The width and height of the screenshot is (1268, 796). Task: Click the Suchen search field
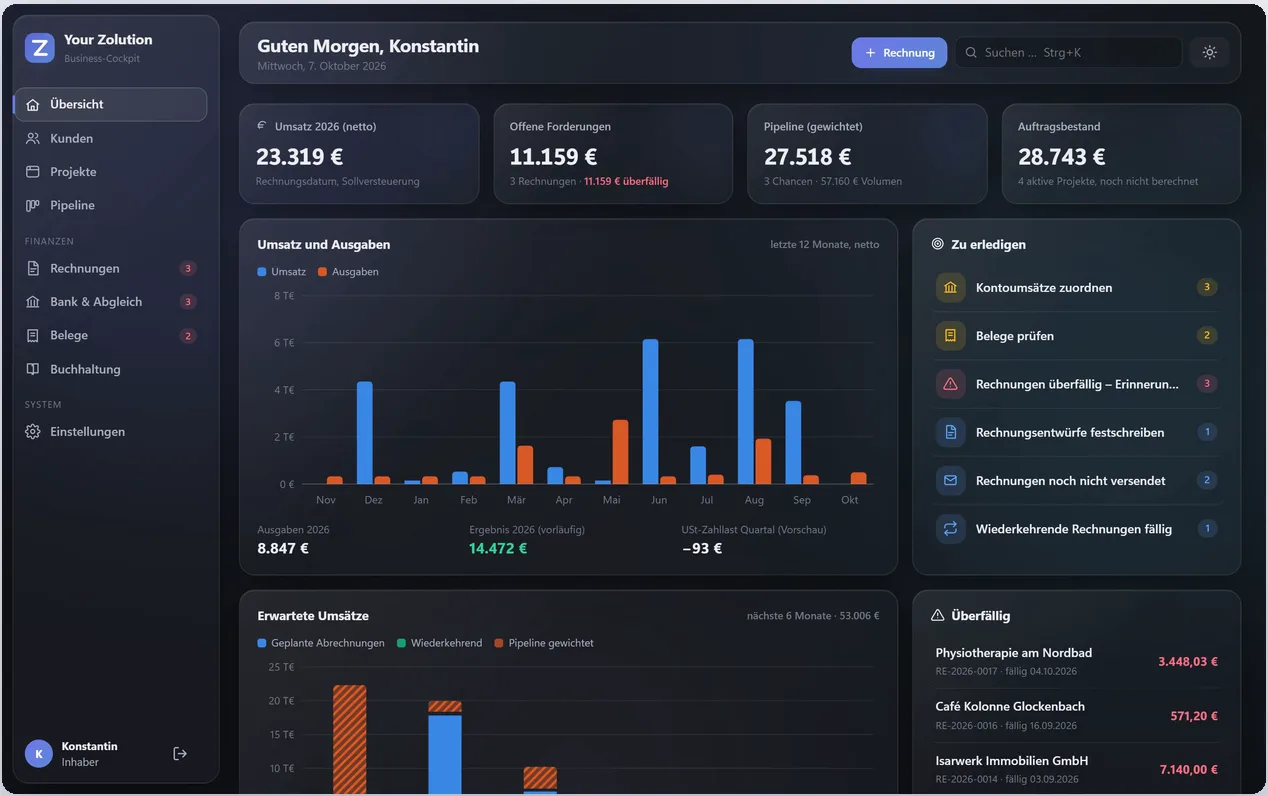[1068, 52]
